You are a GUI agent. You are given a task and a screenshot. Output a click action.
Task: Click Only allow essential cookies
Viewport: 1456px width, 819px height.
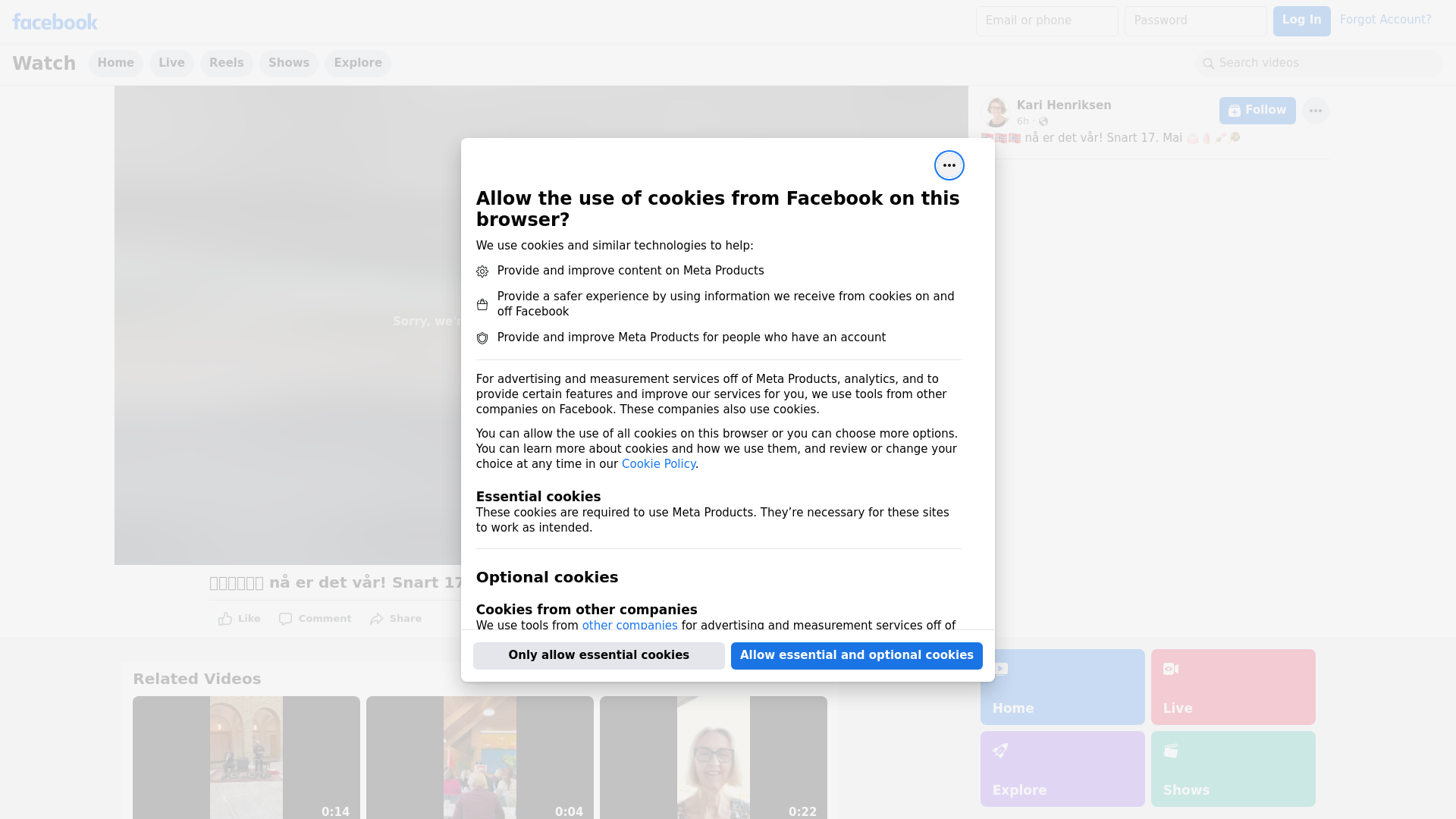click(598, 655)
